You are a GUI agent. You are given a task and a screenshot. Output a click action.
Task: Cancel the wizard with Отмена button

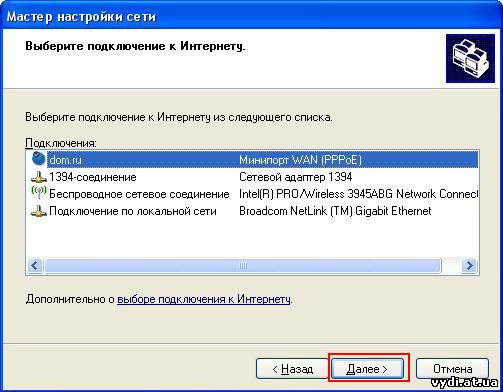coord(452,369)
